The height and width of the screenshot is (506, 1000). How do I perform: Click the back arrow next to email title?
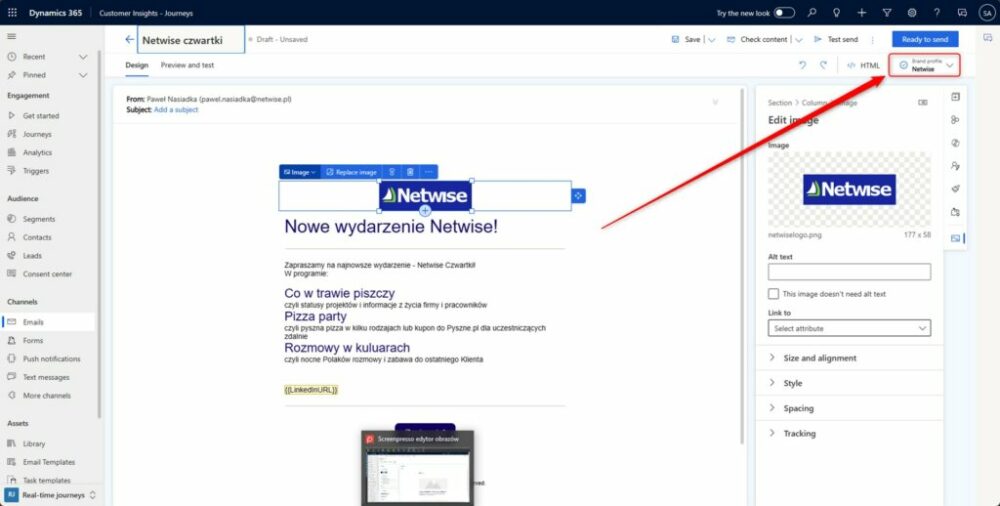pyautogui.click(x=129, y=40)
